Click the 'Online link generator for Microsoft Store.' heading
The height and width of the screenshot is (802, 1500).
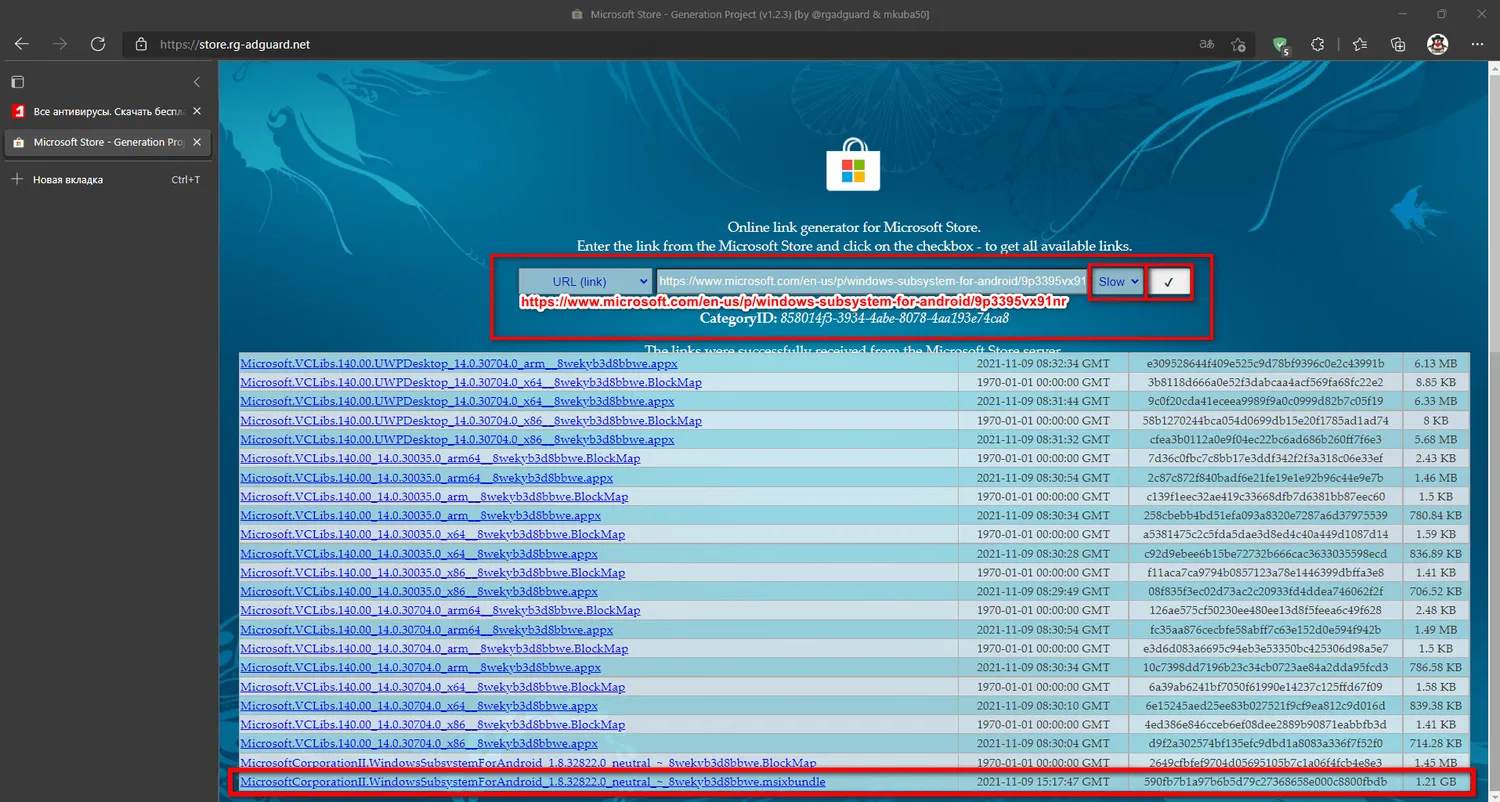pyautogui.click(x=854, y=228)
